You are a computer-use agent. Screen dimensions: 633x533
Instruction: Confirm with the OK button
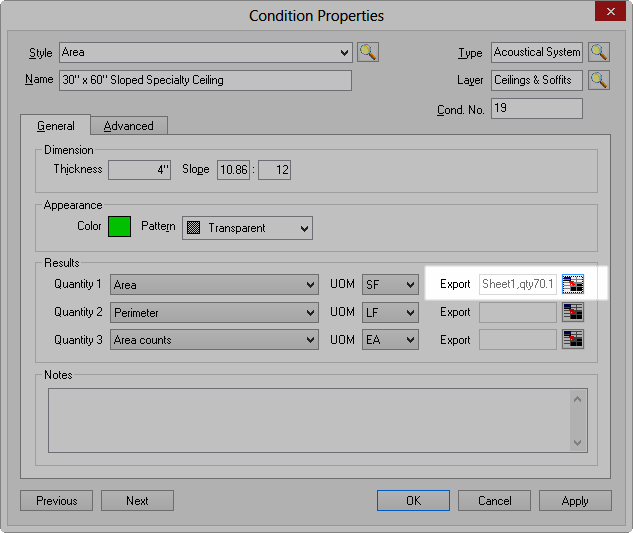413,501
